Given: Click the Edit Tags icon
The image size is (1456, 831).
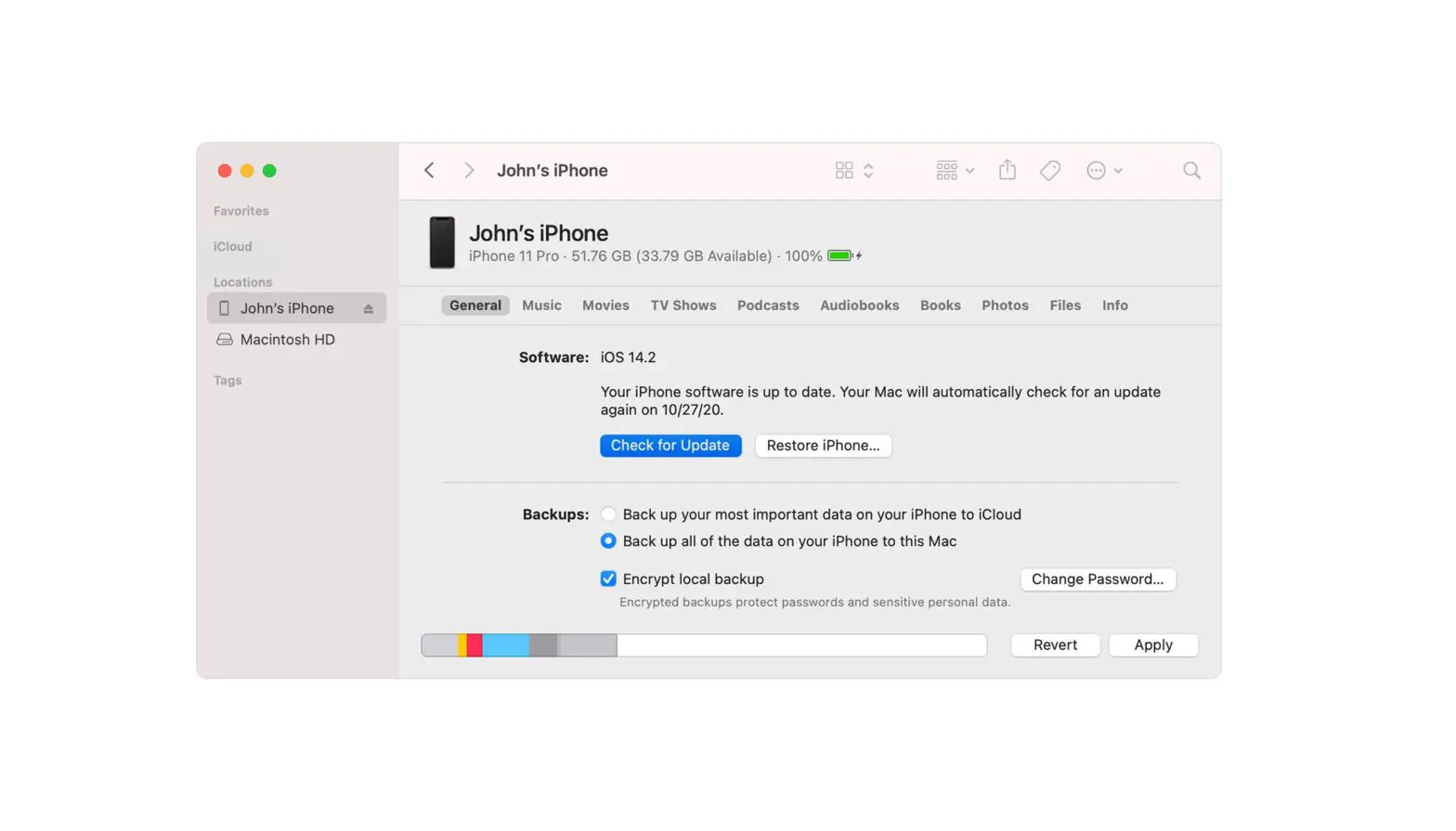Looking at the screenshot, I should [1050, 170].
